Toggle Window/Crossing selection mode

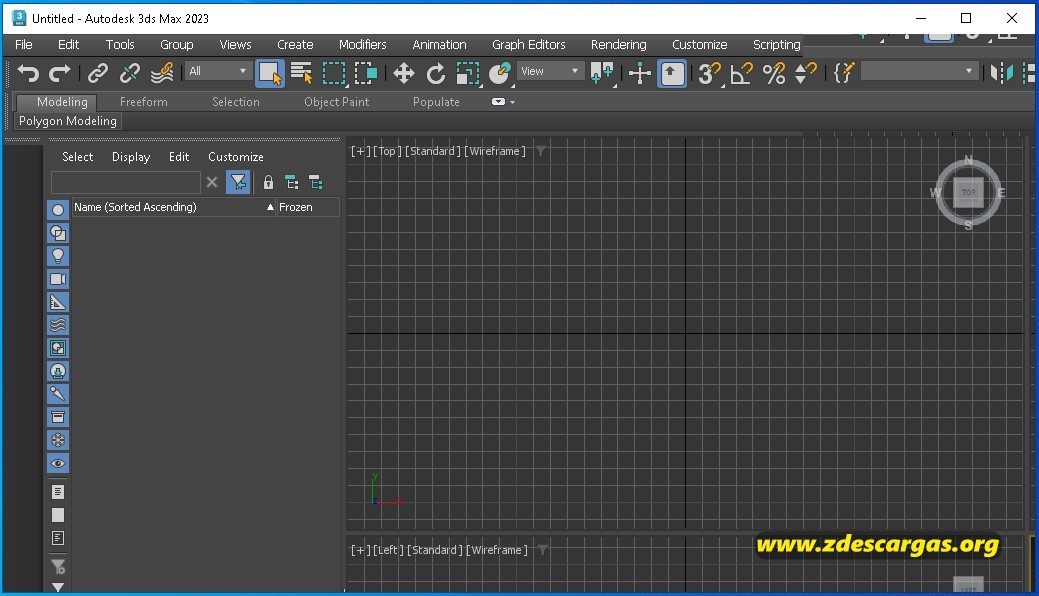tap(366, 73)
